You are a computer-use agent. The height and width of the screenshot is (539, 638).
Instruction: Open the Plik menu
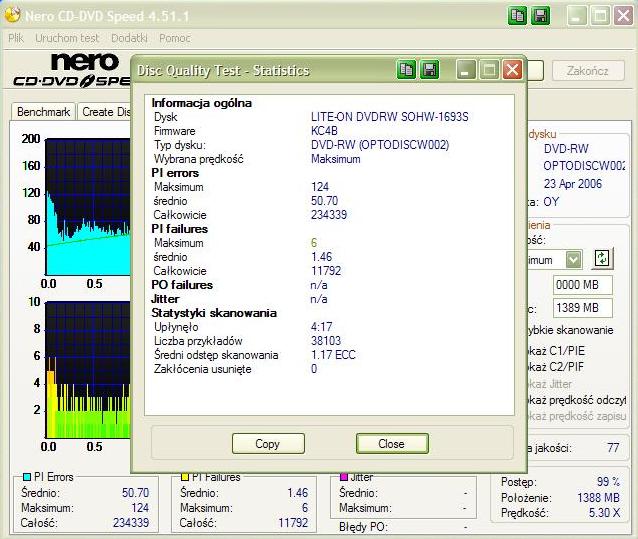click(16, 38)
